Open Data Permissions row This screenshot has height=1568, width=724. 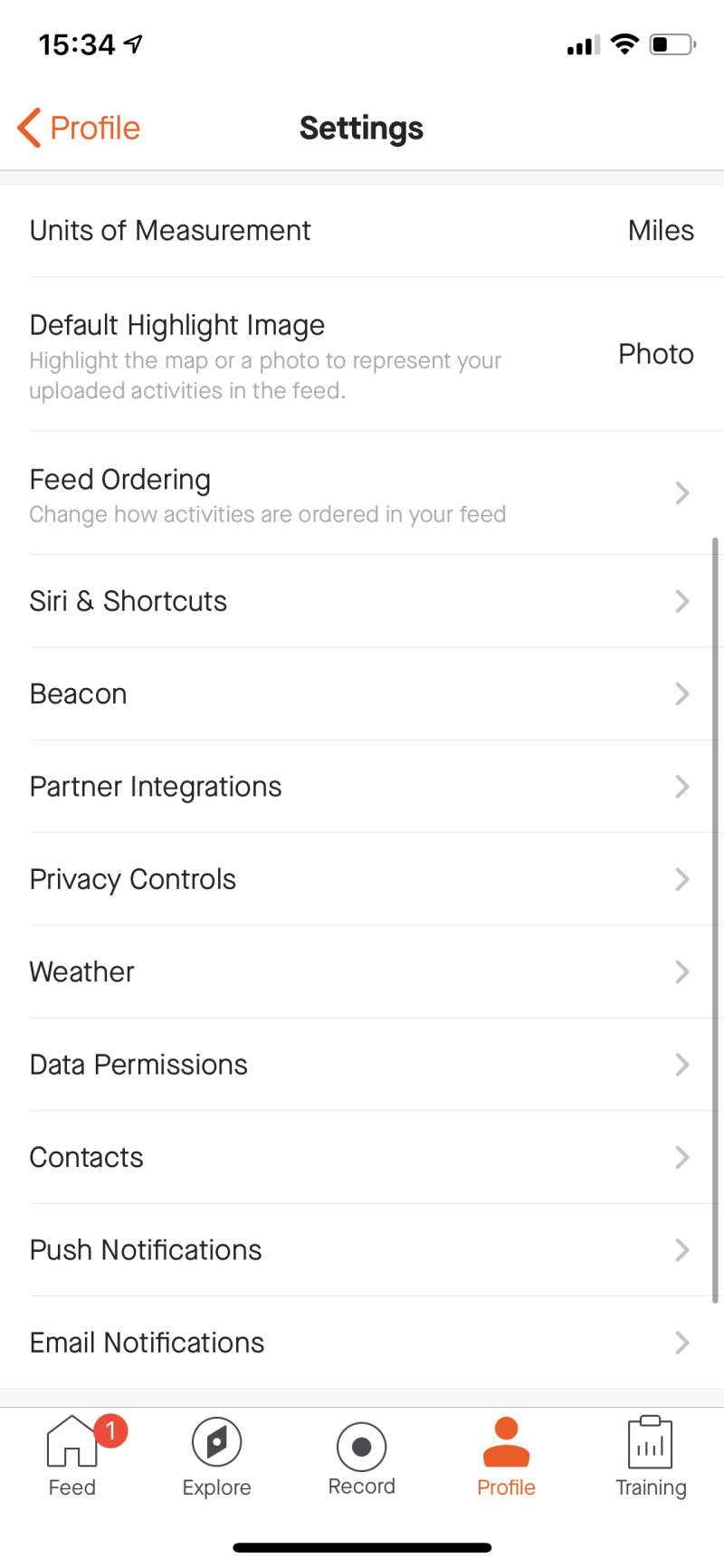(x=362, y=1065)
